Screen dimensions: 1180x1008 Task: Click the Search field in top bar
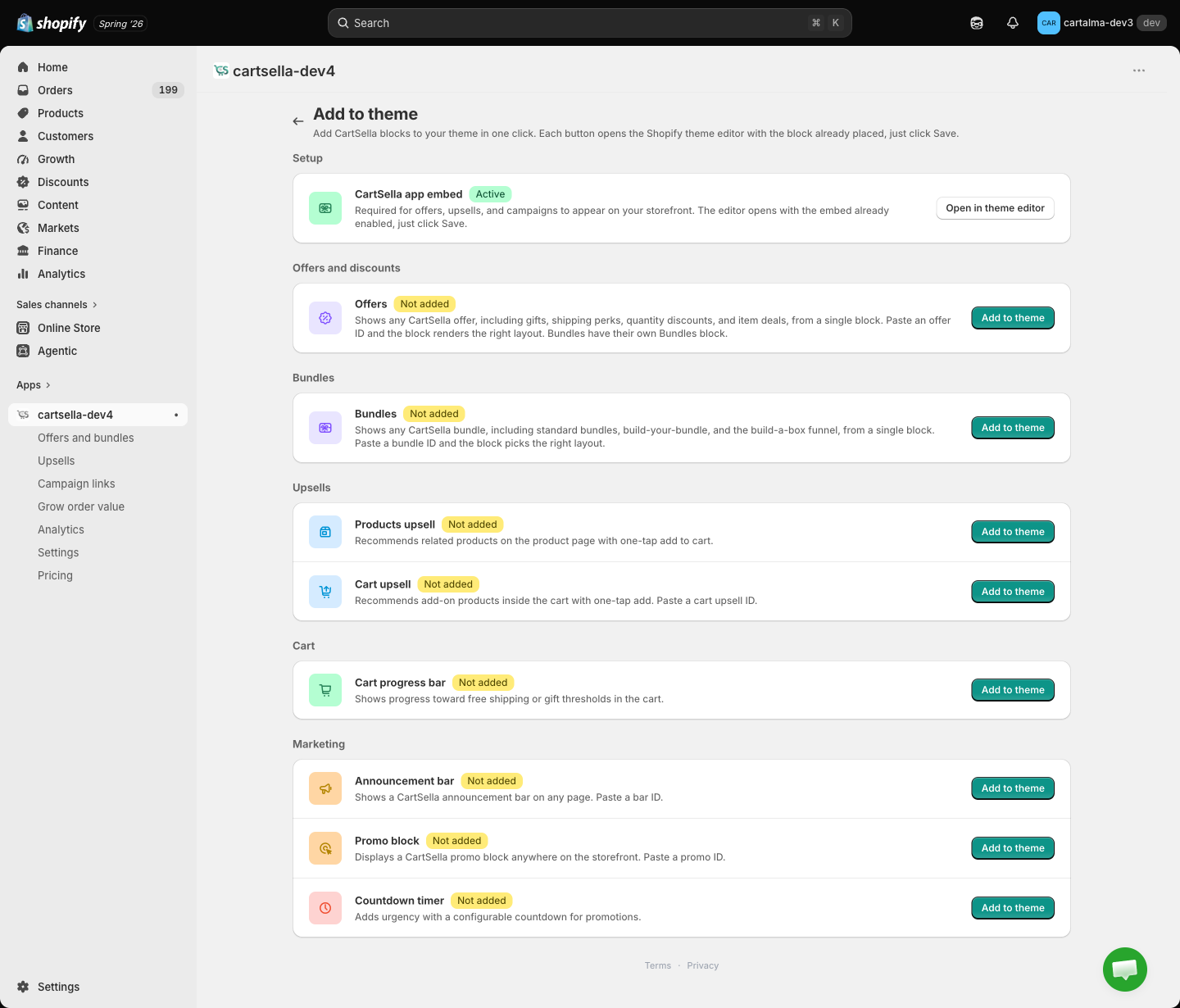click(x=590, y=23)
